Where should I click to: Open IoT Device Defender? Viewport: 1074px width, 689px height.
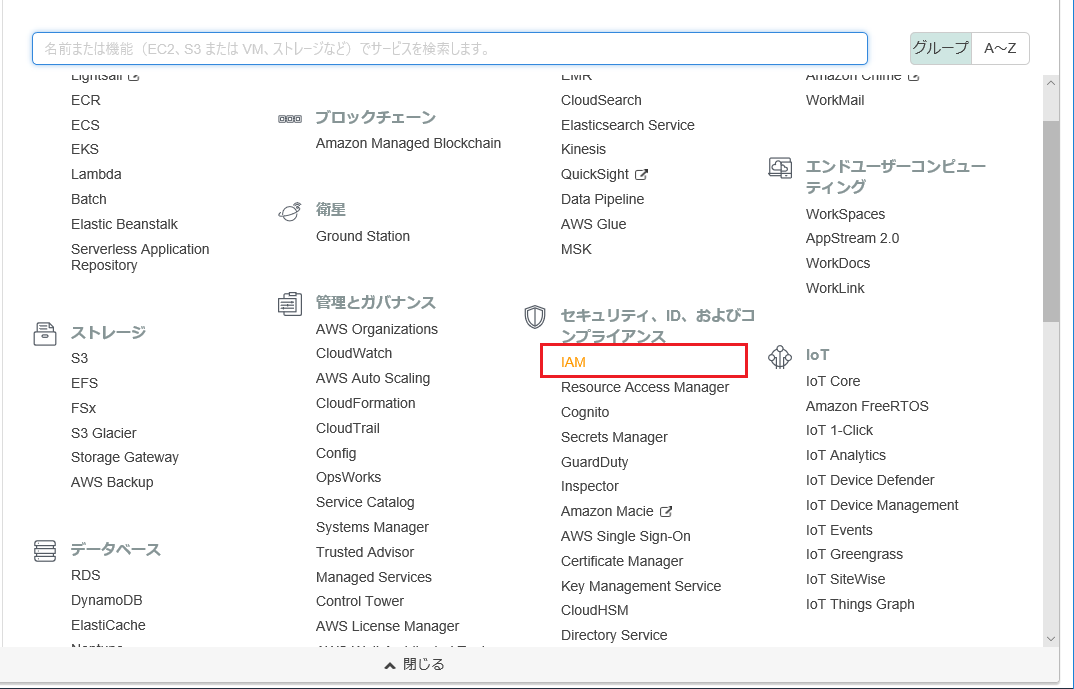point(870,481)
